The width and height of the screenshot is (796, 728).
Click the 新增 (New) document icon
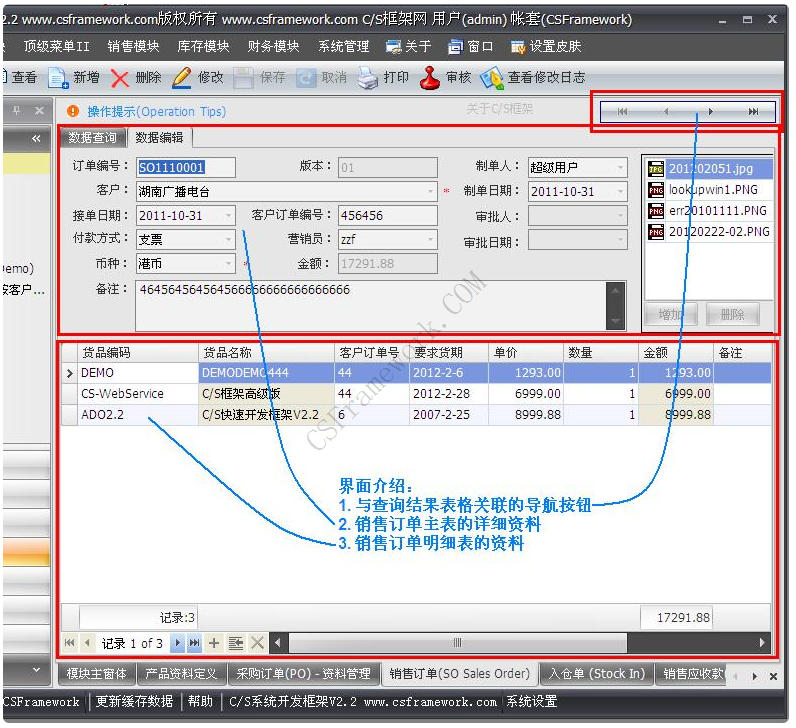coord(58,78)
